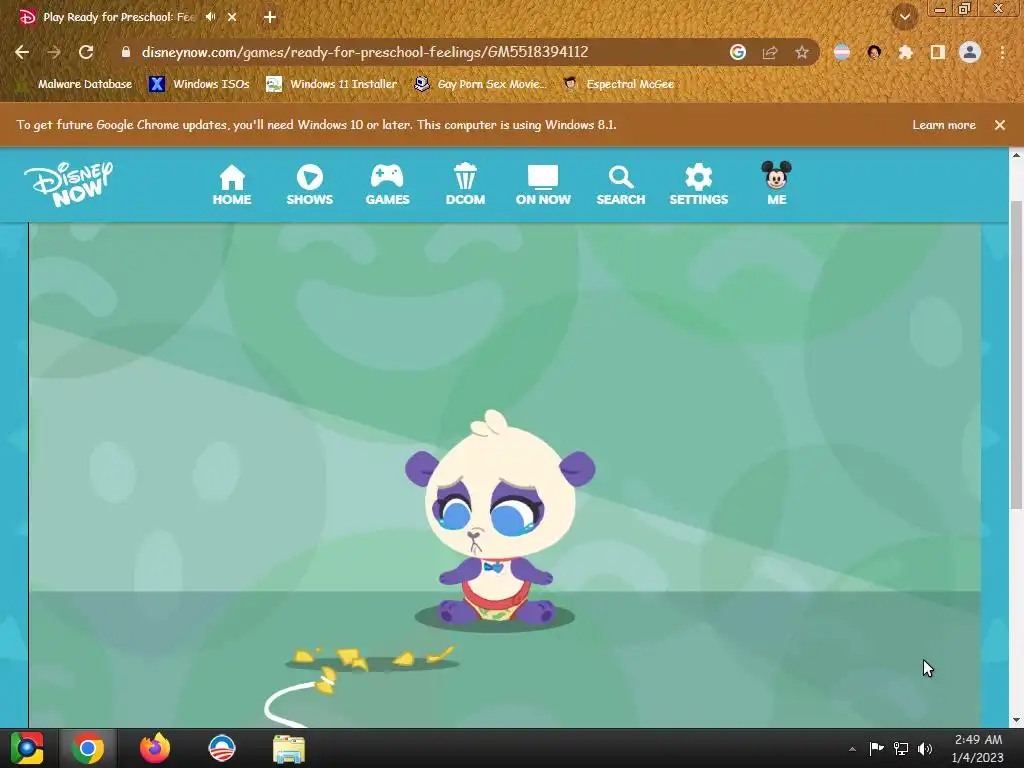Close the Play Ready for Preschool tab
This screenshot has height=768, width=1024.
(x=232, y=17)
